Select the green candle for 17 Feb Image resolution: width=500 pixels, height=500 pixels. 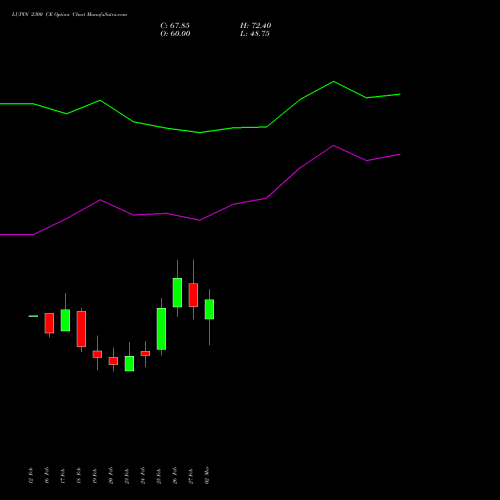(x=65, y=320)
